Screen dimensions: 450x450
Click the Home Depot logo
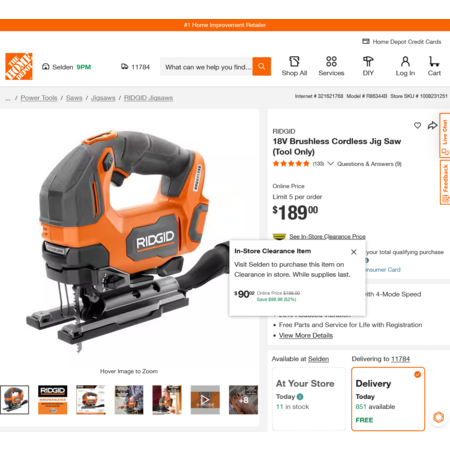point(19,66)
